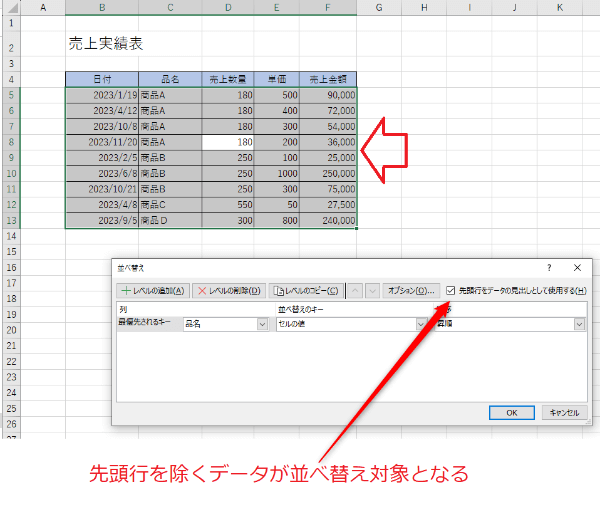Move sort level up with up arrow
The image size is (600, 507).
pos(355,291)
